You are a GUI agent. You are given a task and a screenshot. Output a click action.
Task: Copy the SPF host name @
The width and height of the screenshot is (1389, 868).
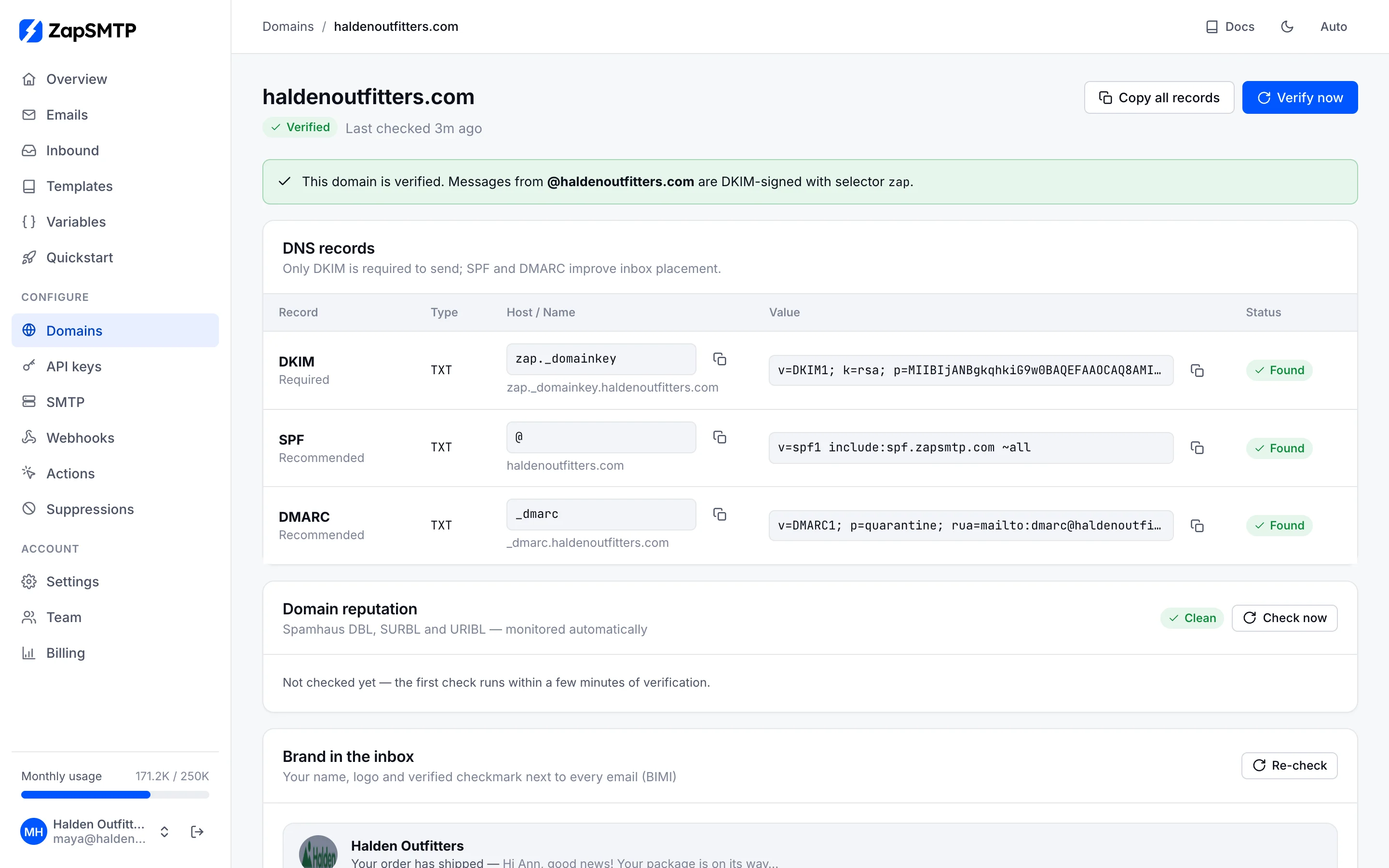[x=719, y=437]
